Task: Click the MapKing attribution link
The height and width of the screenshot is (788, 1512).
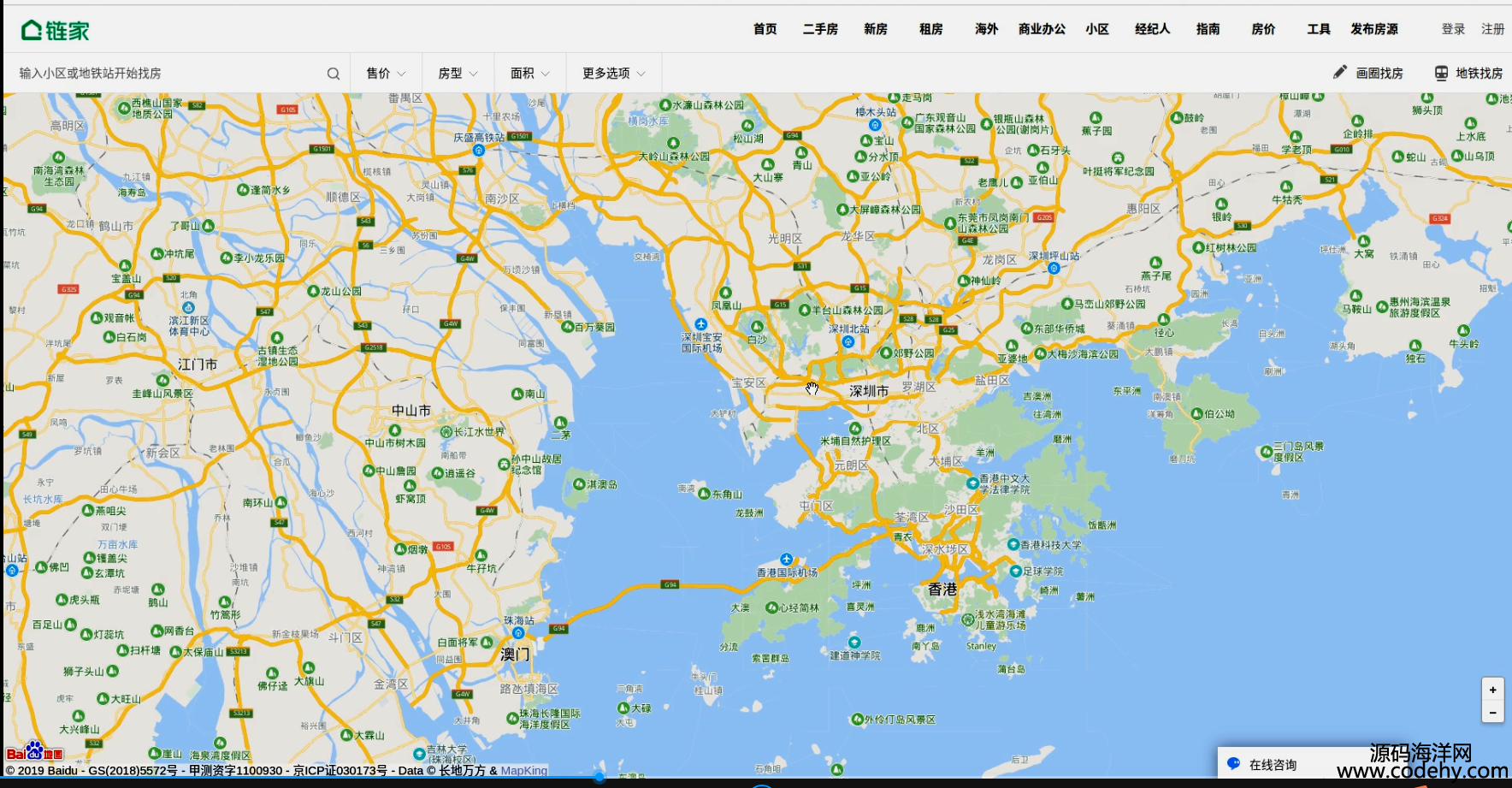Action: [x=524, y=770]
